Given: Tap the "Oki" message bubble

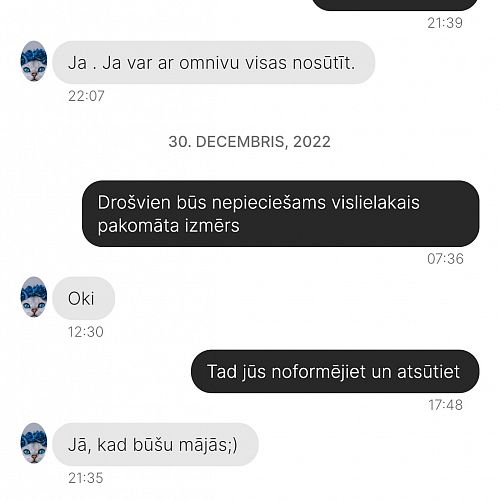Looking at the screenshot, I should coord(84,298).
